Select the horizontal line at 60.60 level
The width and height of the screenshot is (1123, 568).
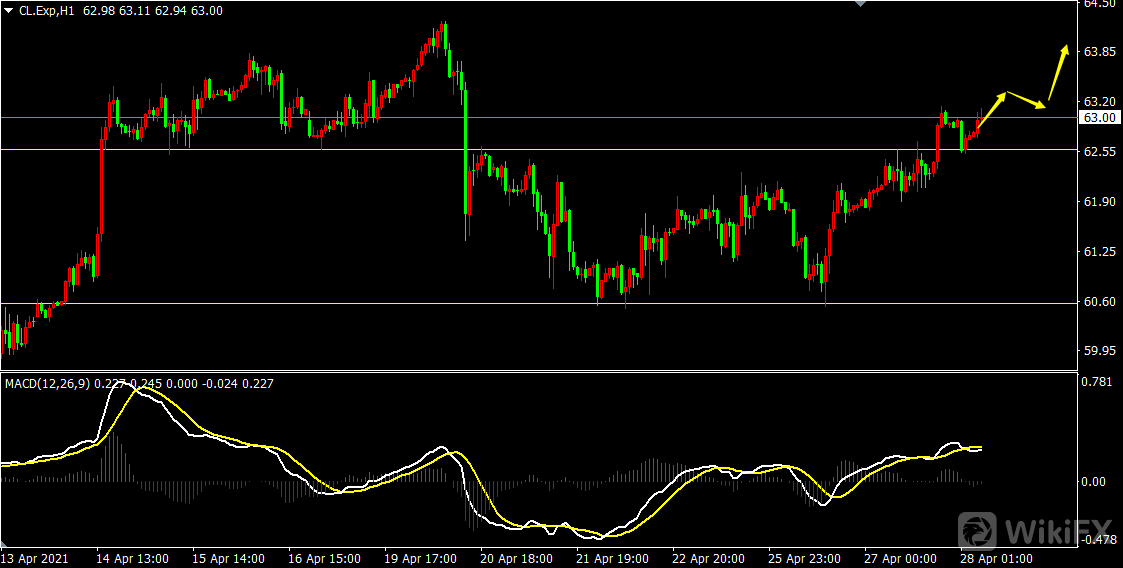click(x=300, y=303)
